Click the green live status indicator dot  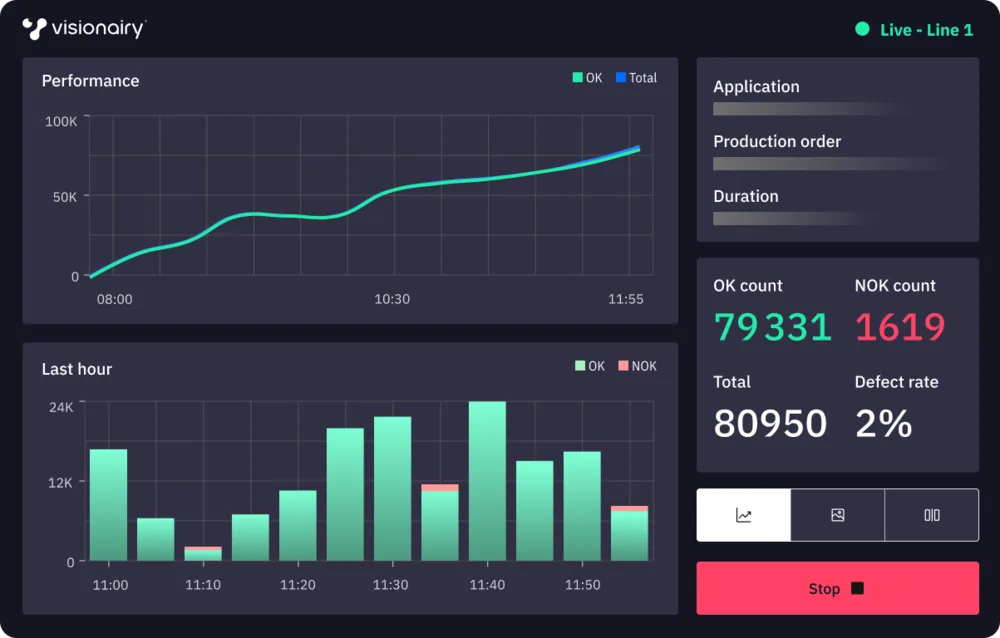tap(862, 29)
